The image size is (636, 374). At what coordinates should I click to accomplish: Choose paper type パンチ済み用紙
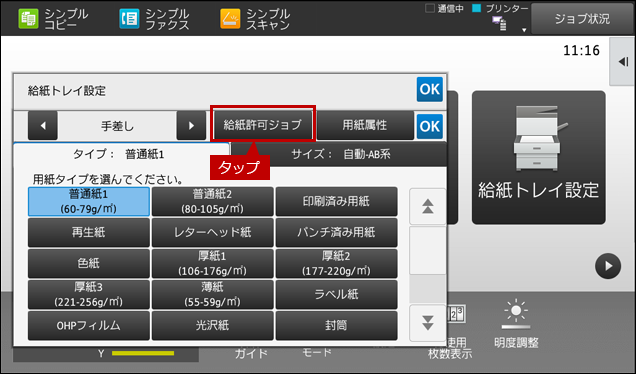pyautogui.click(x=336, y=232)
